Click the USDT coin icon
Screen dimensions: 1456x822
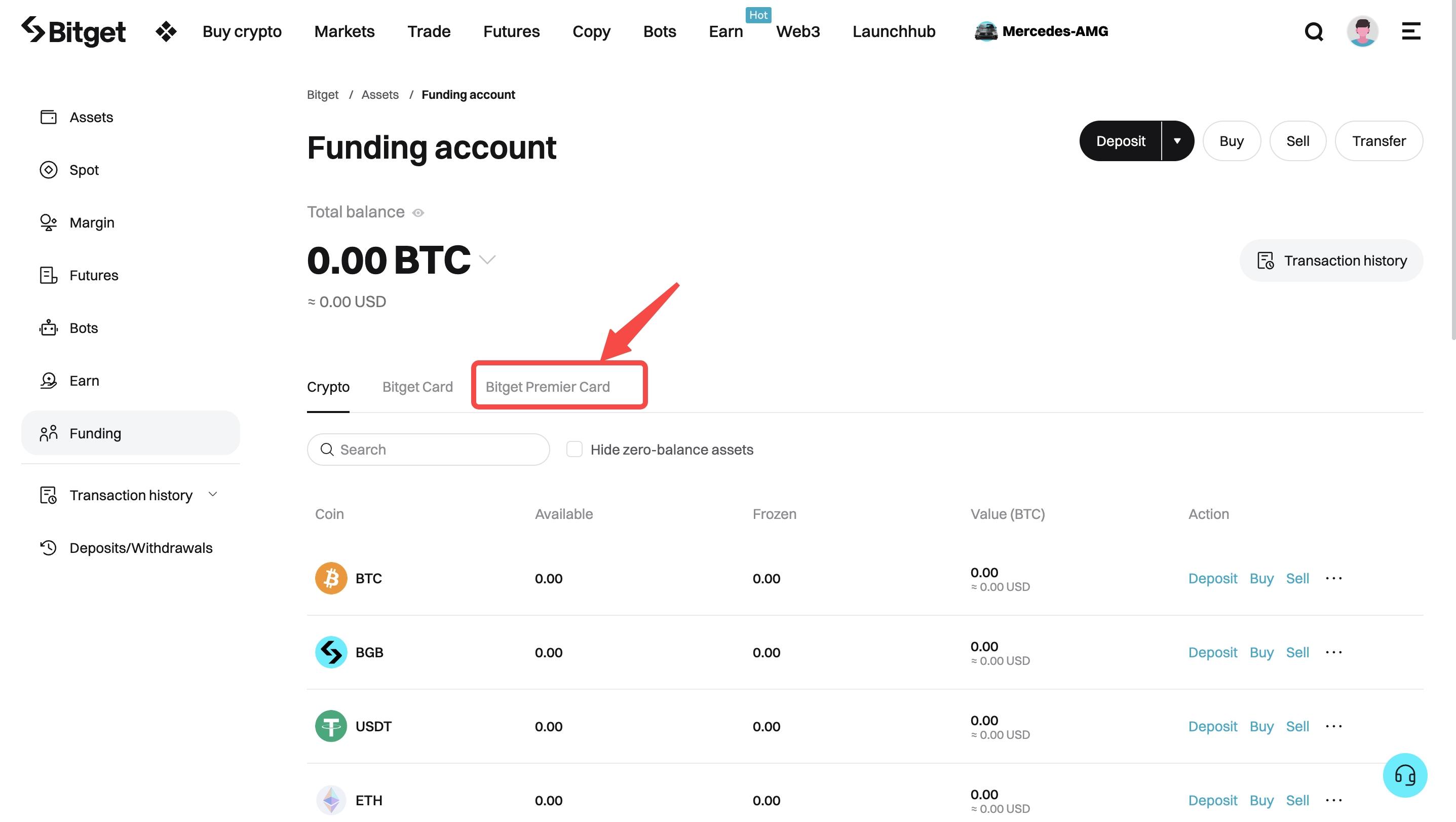tap(331, 726)
